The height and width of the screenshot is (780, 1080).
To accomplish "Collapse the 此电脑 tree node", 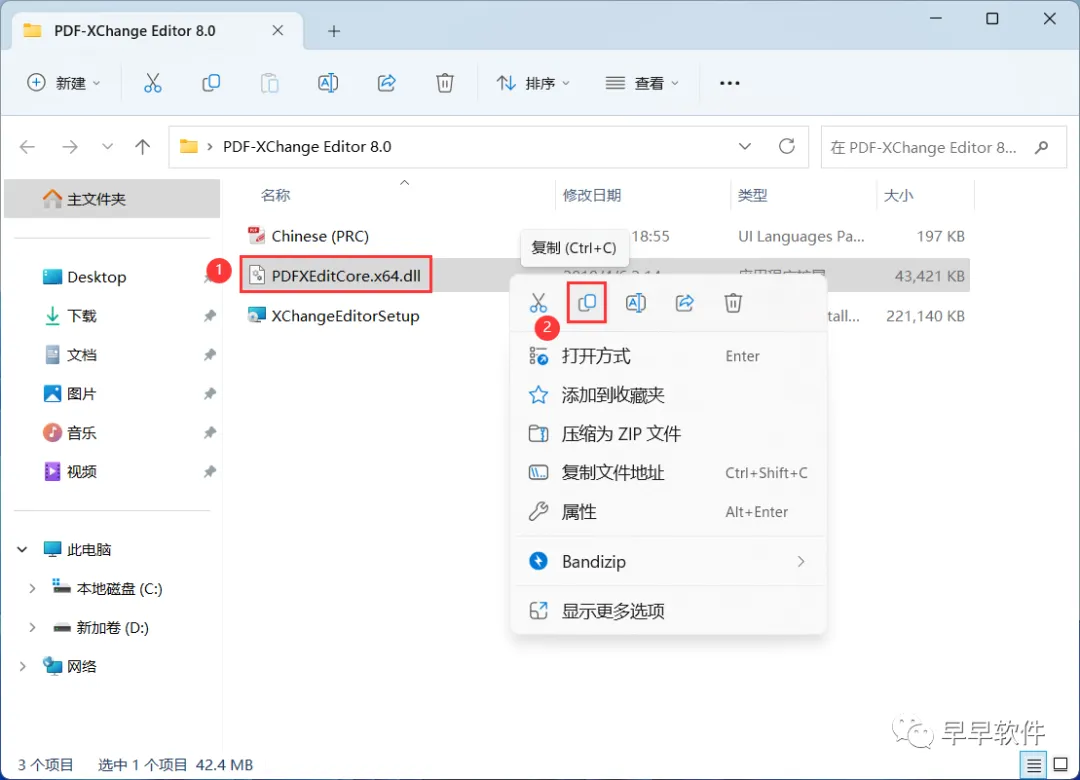I will click(x=22, y=550).
